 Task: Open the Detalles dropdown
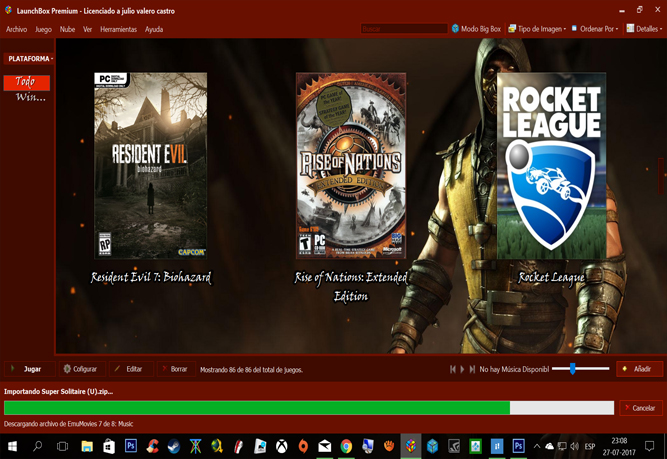[x=644, y=29]
